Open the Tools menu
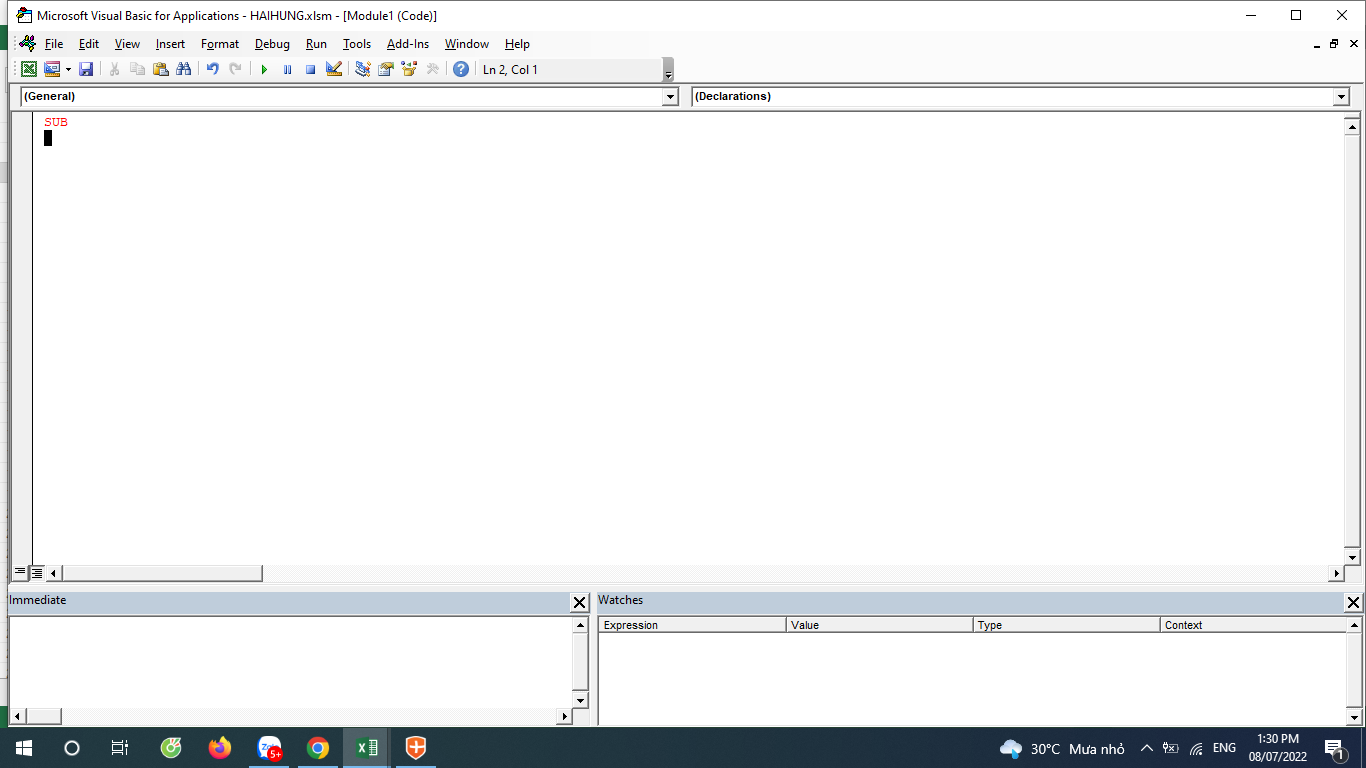1366x768 pixels. [x=357, y=44]
